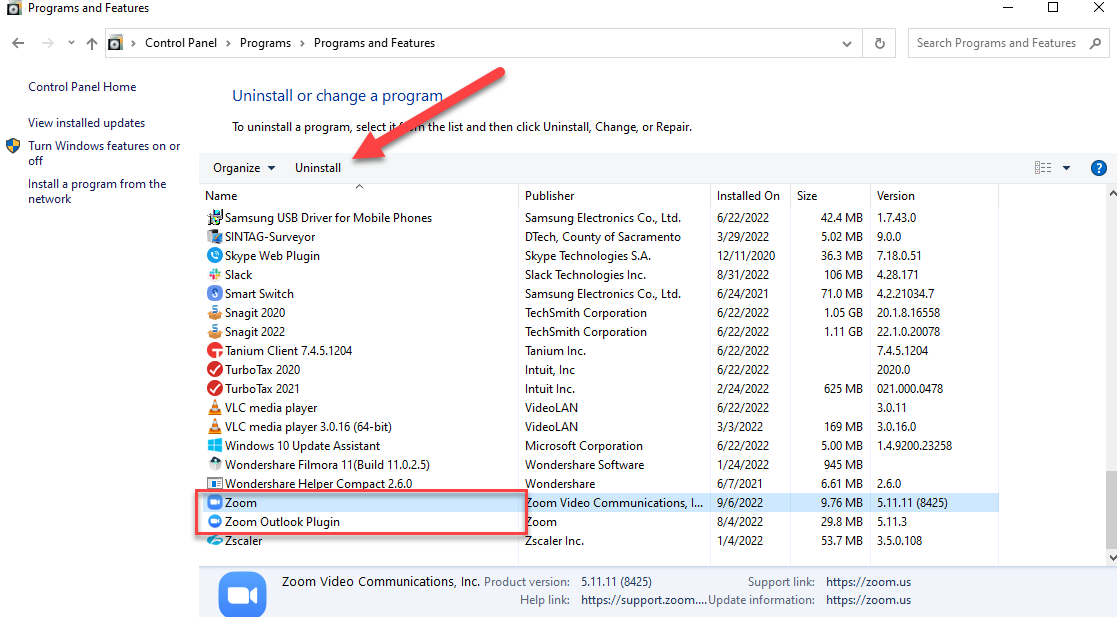Click the TurboTax 2021 checkmark icon
Image resolution: width=1117 pixels, height=617 pixels.
pos(214,388)
